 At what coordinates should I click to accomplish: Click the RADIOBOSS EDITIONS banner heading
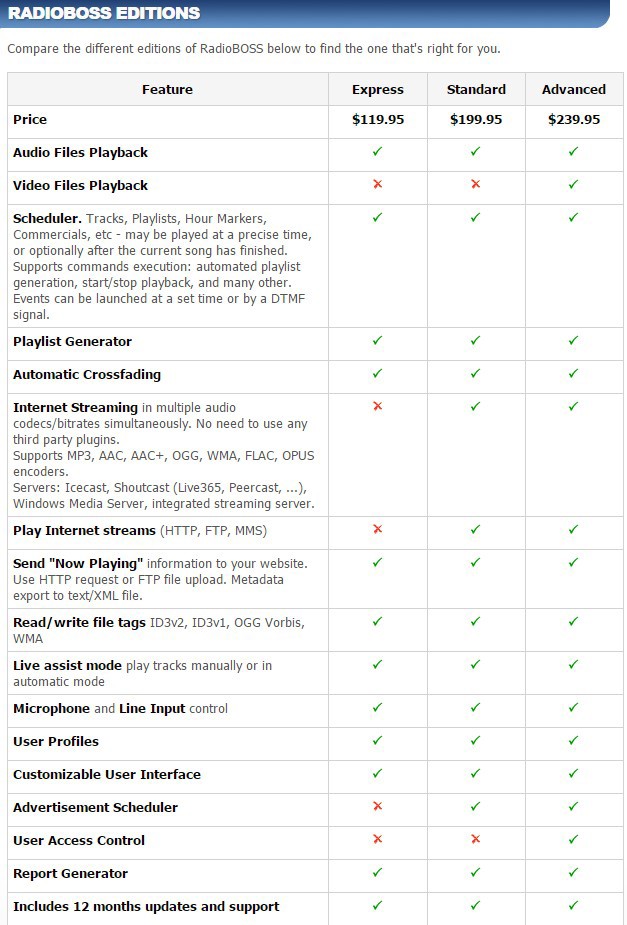pos(104,13)
